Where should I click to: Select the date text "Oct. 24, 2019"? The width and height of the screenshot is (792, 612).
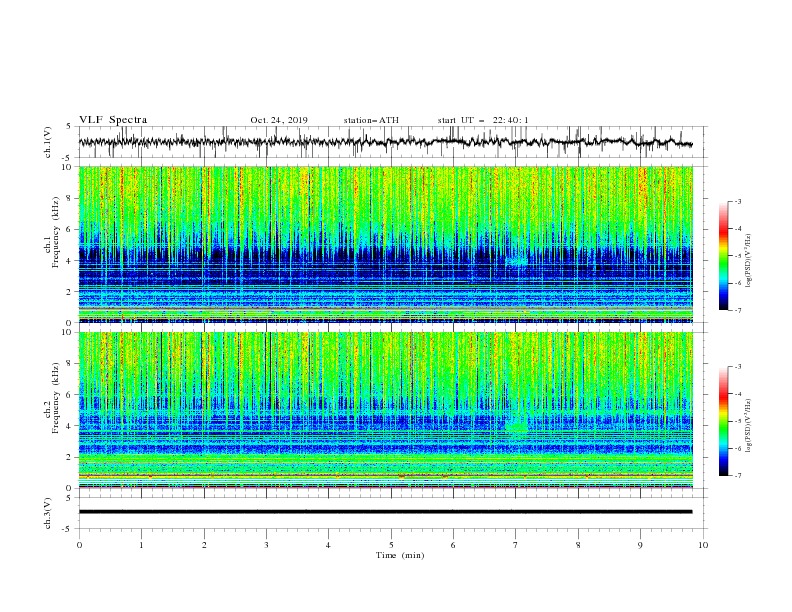tap(279, 120)
